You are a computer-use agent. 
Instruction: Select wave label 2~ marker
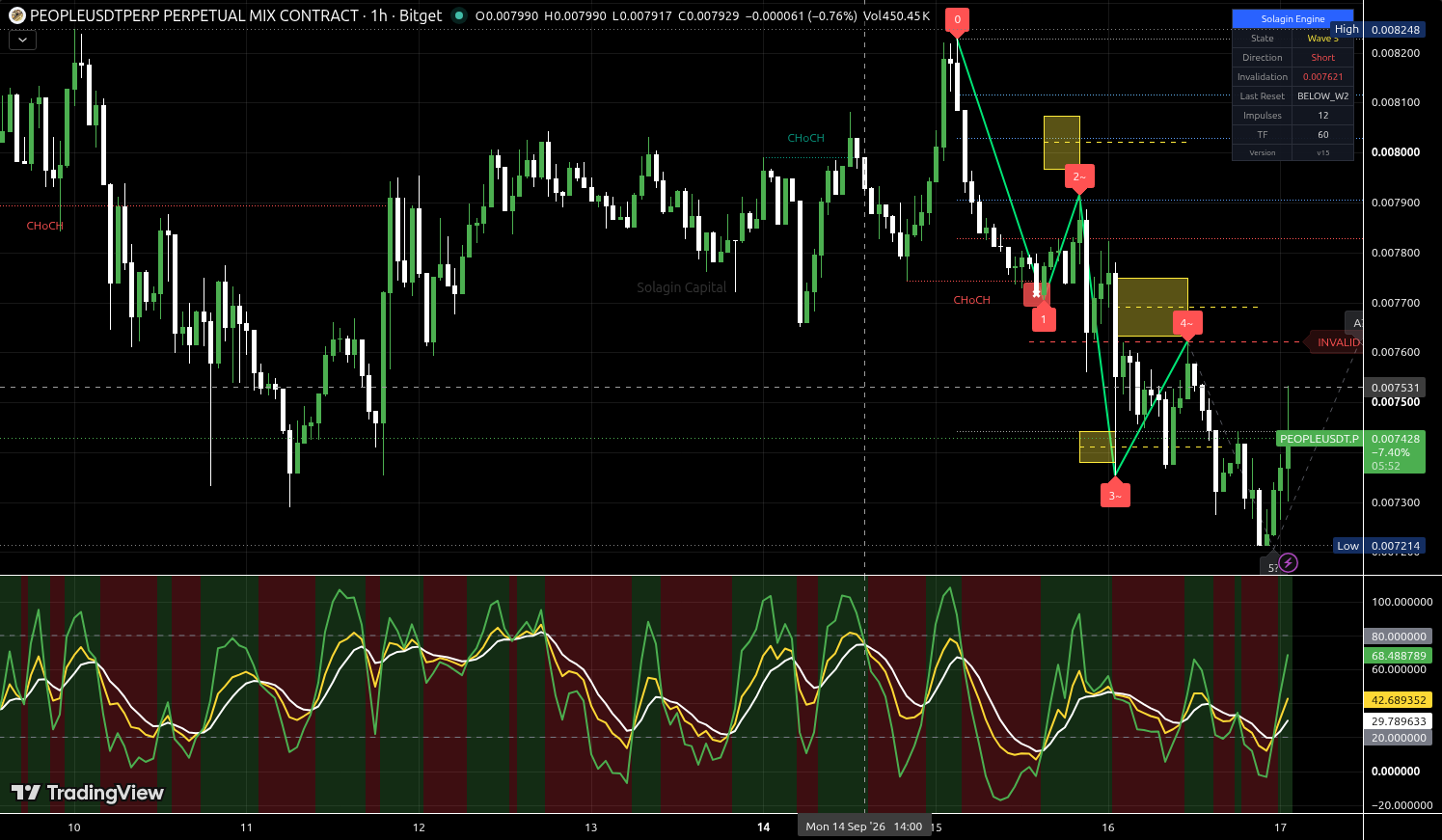1079,176
